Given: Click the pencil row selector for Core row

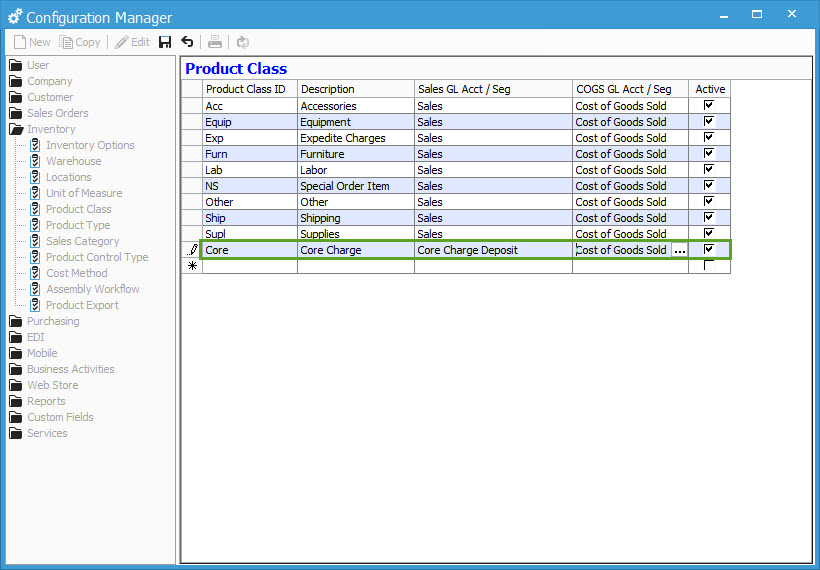Looking at the screenshot, I should 192,250.
